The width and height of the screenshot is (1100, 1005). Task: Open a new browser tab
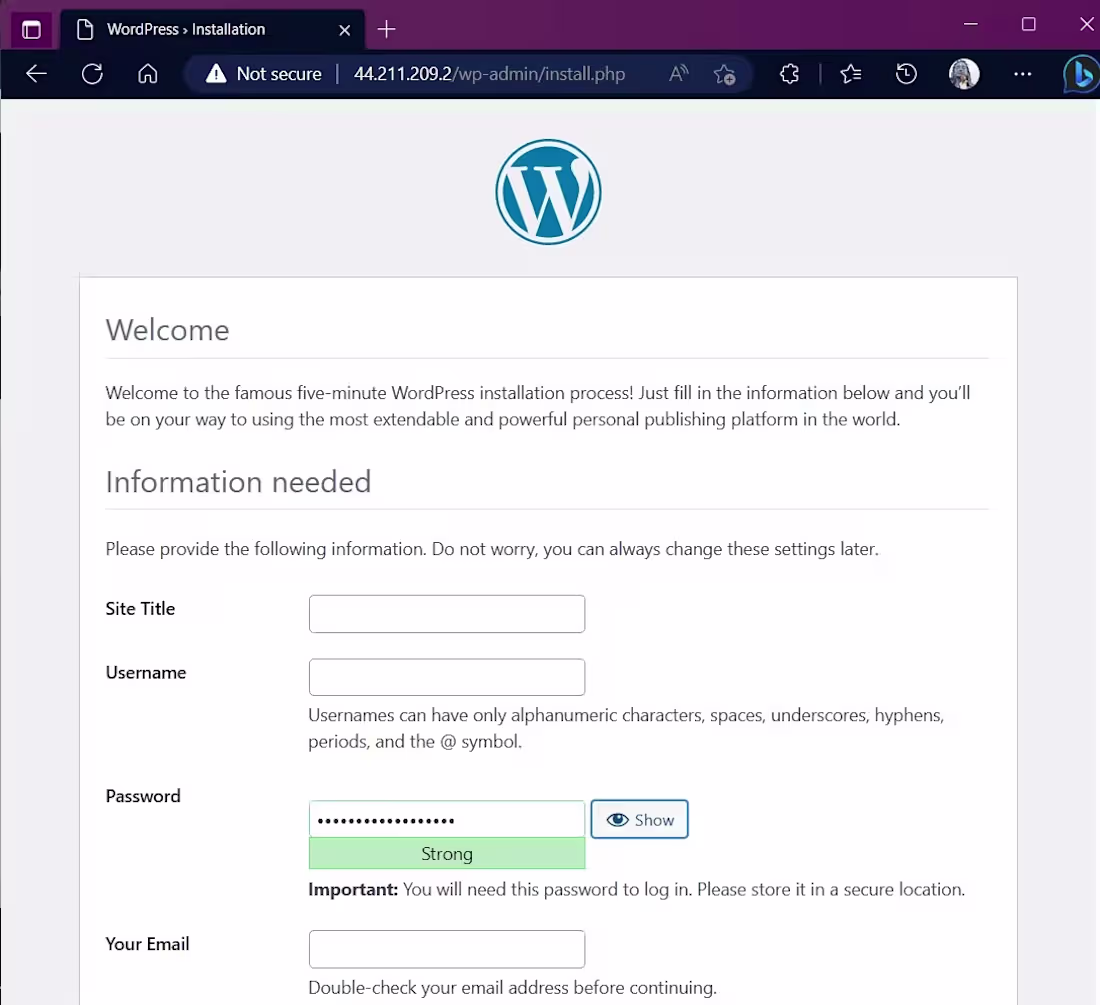pyautogui.click(x=386, y=29)
